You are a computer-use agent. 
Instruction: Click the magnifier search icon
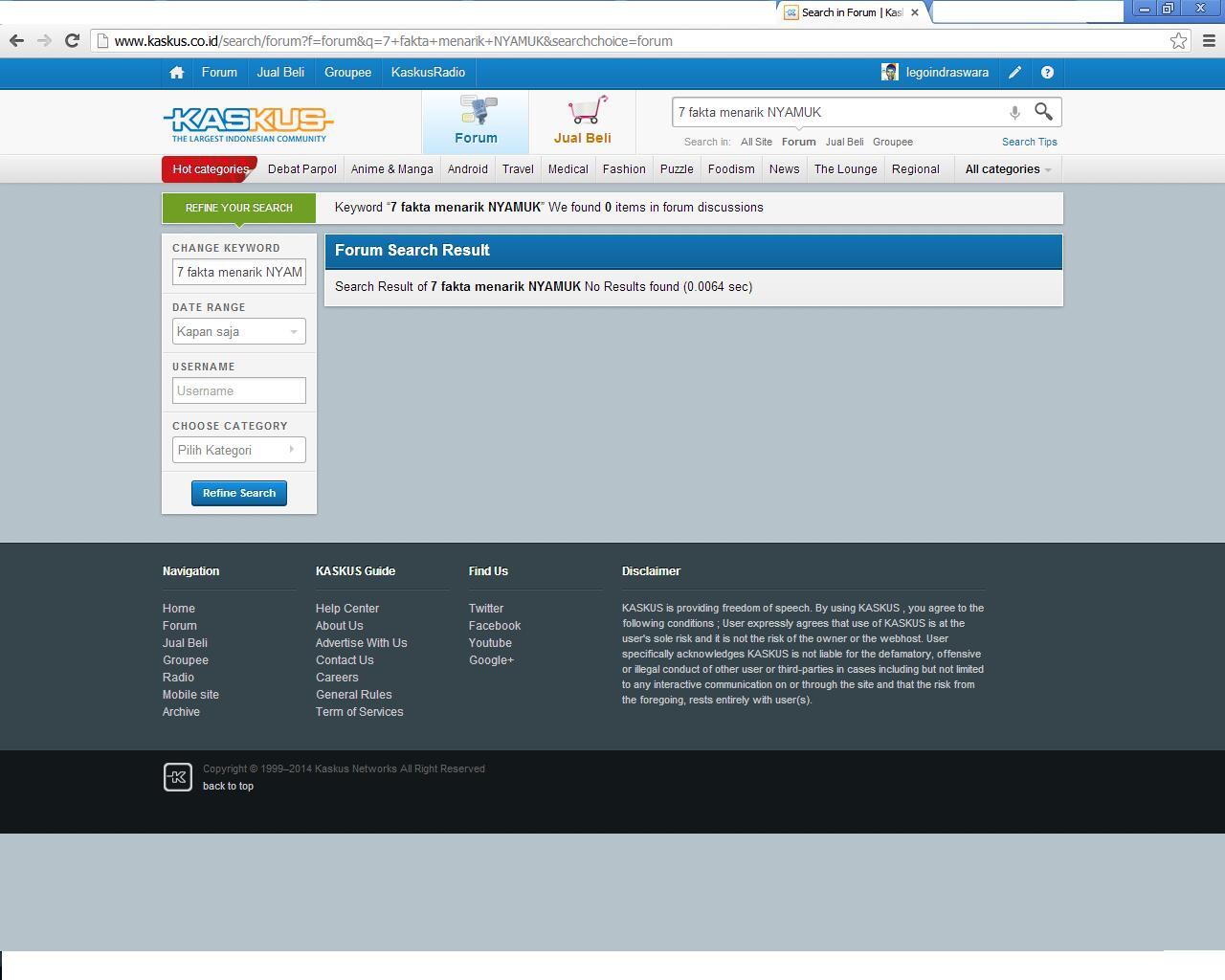pyautogui.click(x=1043, y=112)
